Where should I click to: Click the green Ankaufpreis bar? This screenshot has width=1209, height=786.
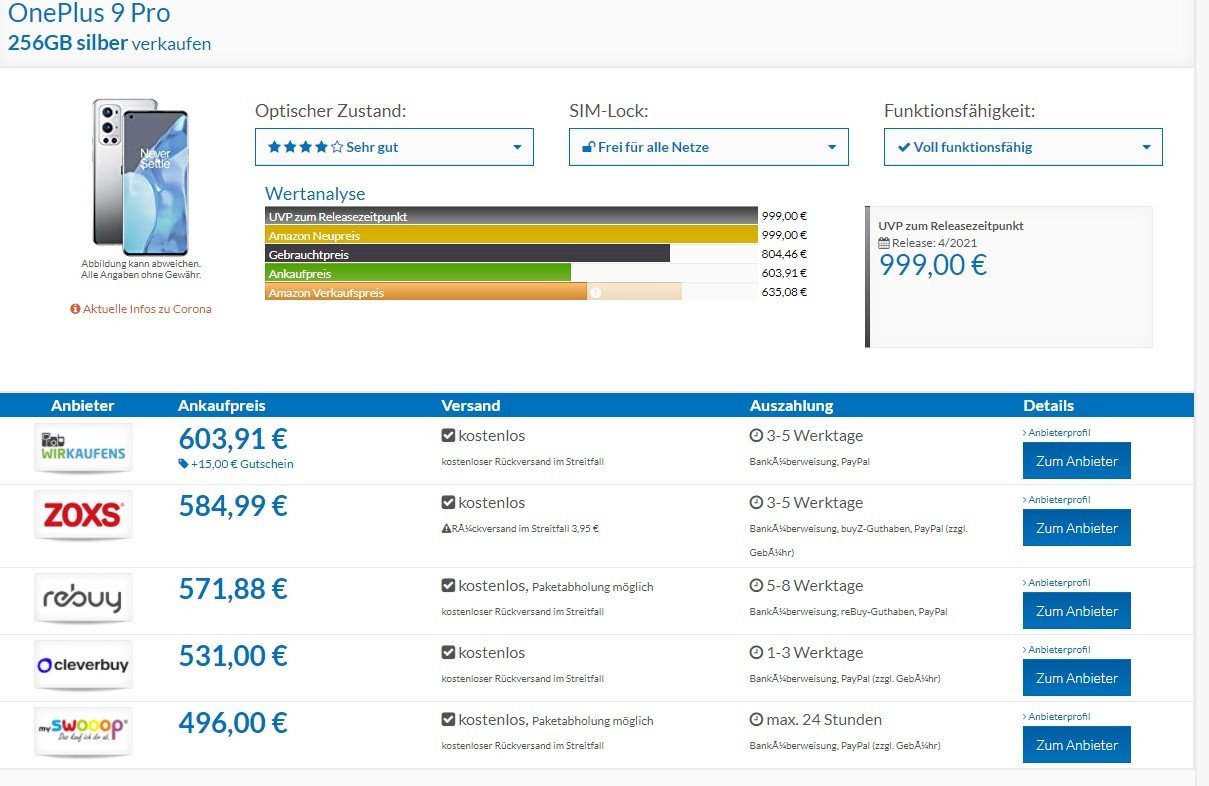click(418, 273)
